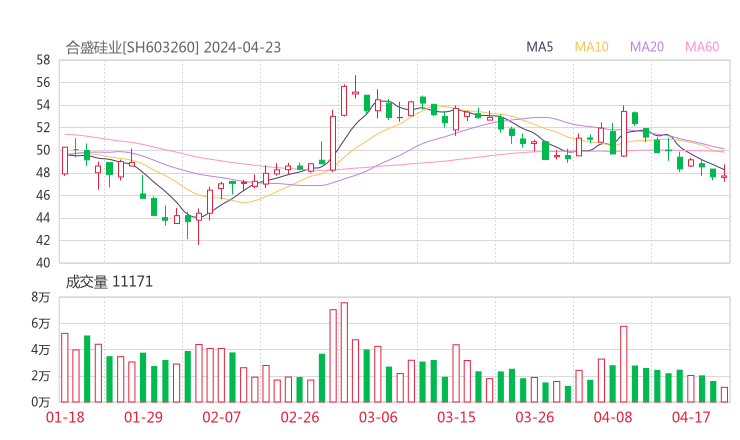The height and width of the screenshot is (440, 740).
Task: Click the 2万 volume axis label
Action: (x=41, y=376)
